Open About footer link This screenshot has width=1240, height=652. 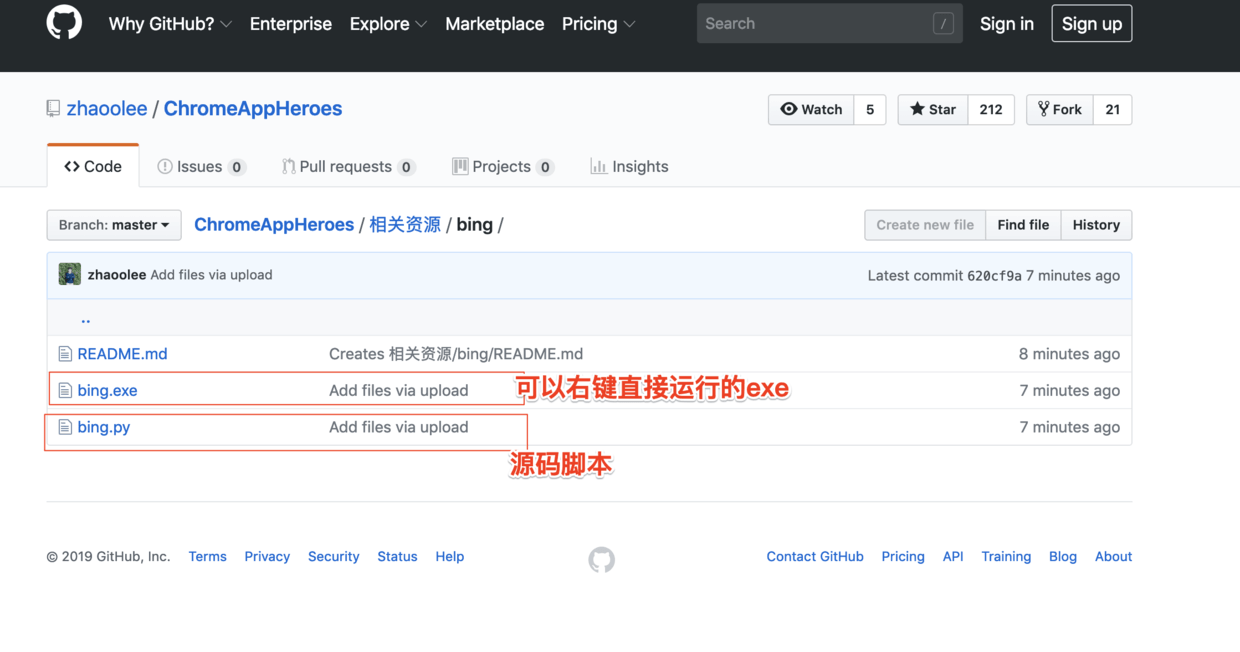1113,556
